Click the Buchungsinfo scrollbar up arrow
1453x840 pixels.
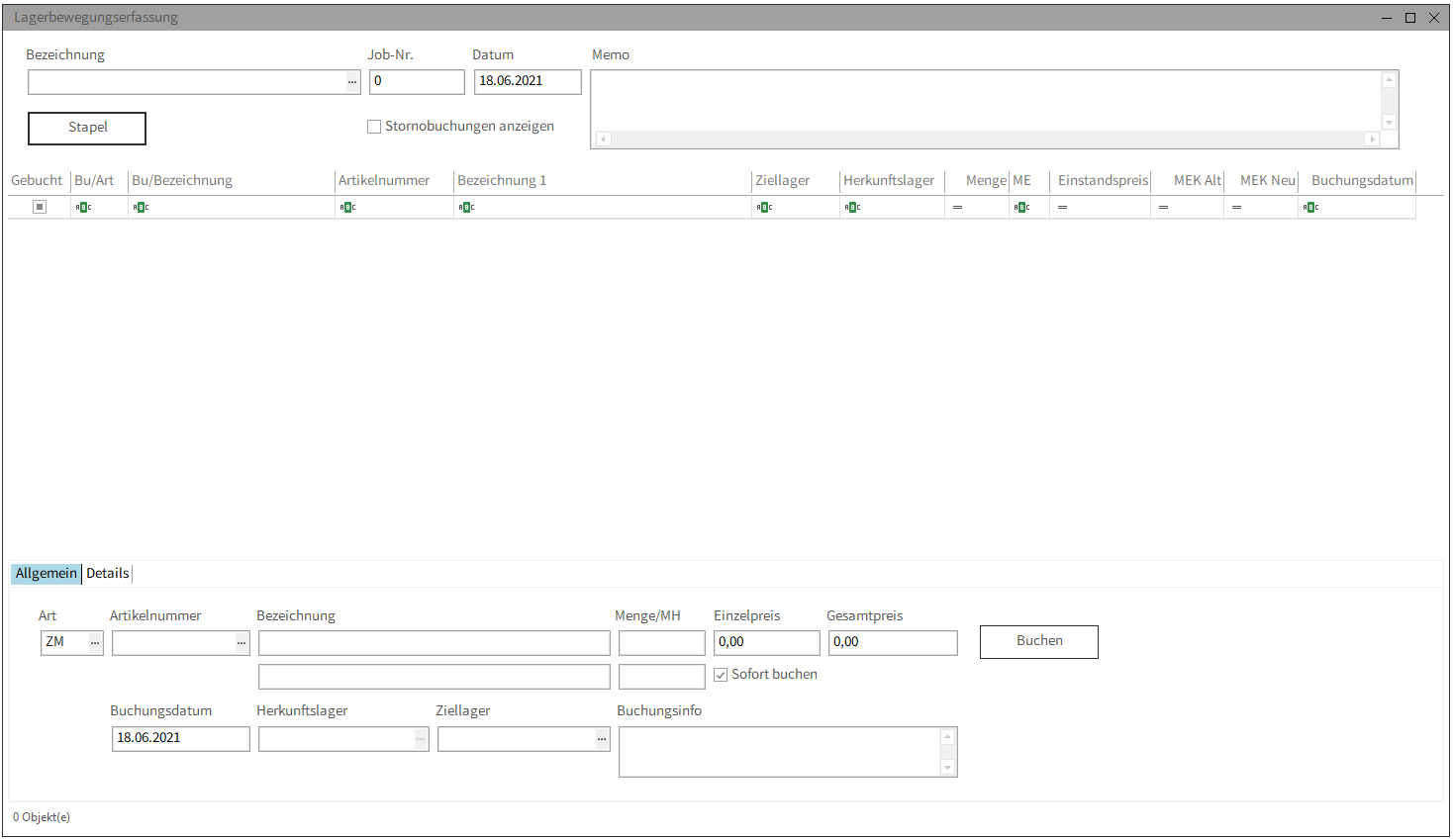tap(947, 737)
